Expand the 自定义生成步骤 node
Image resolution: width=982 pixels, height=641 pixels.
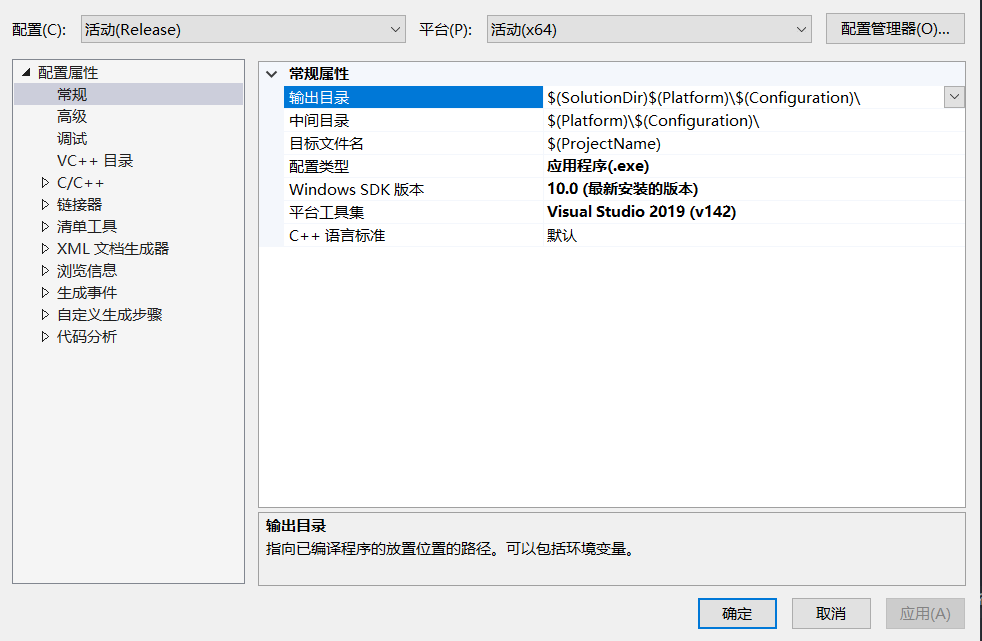click(44, 314)
